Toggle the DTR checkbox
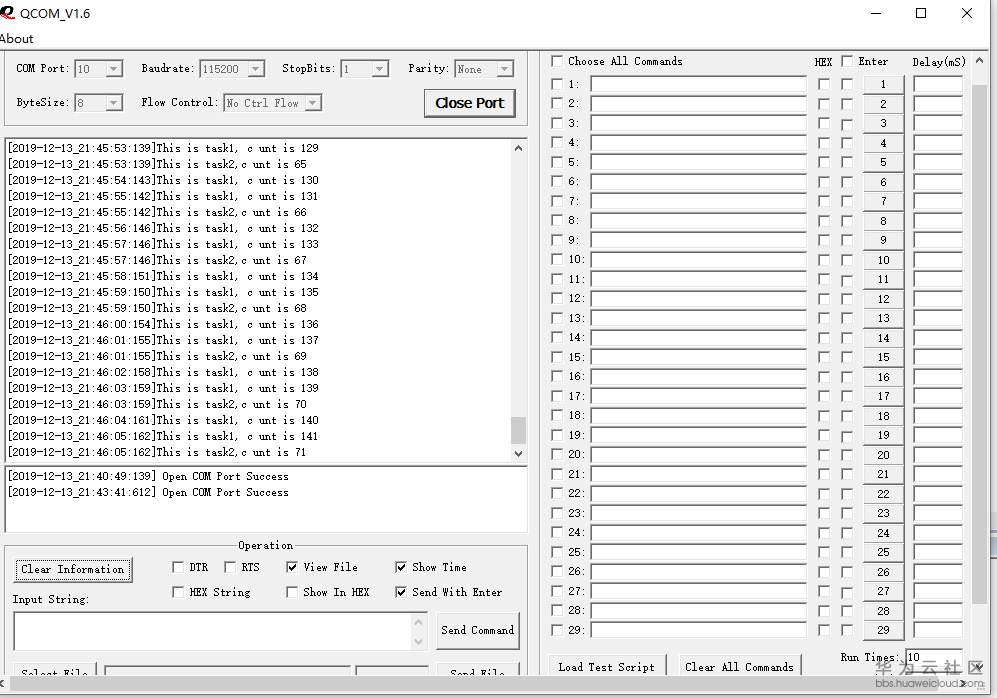997x698 pixels. [178, 567]
